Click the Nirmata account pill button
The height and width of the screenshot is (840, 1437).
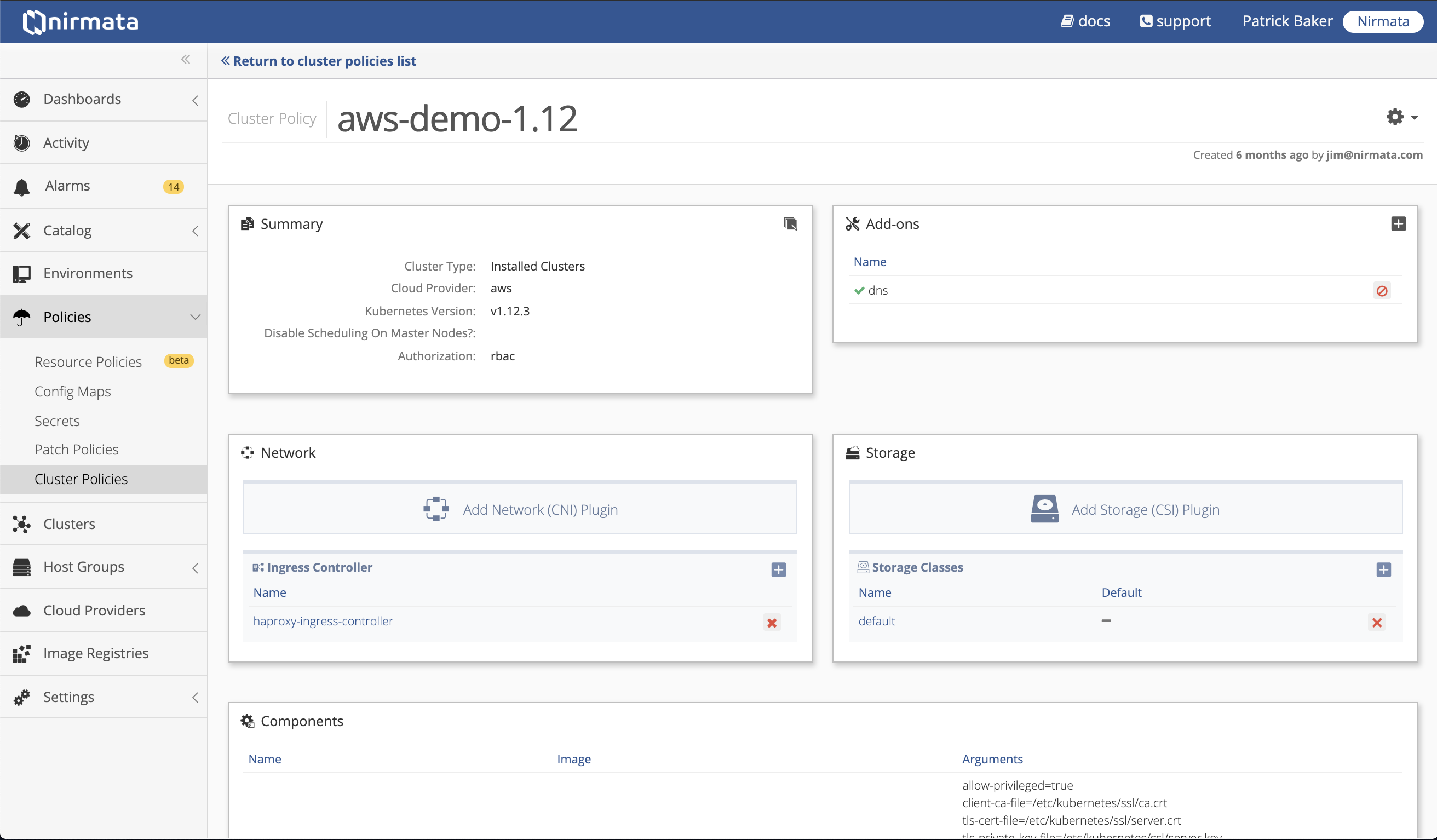(1383, 22)
